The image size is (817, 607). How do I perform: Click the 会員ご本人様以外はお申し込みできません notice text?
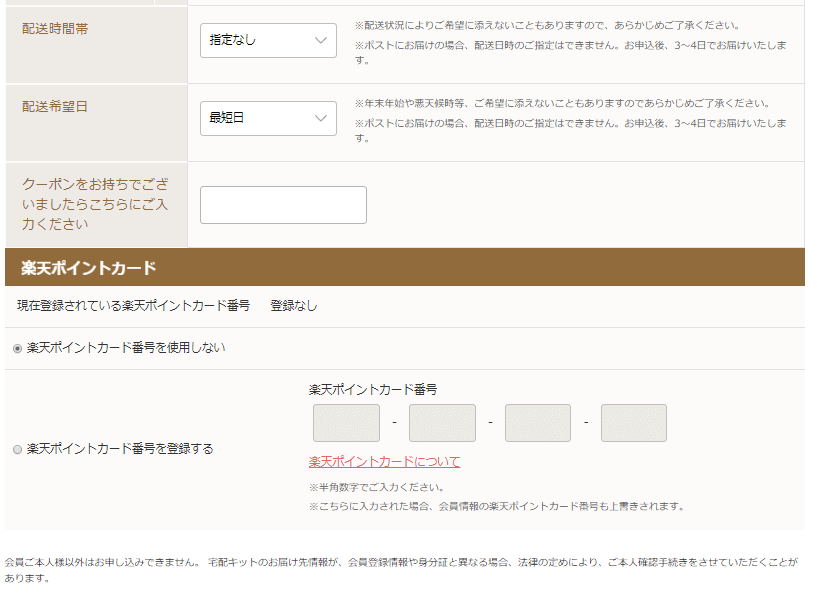401,570
